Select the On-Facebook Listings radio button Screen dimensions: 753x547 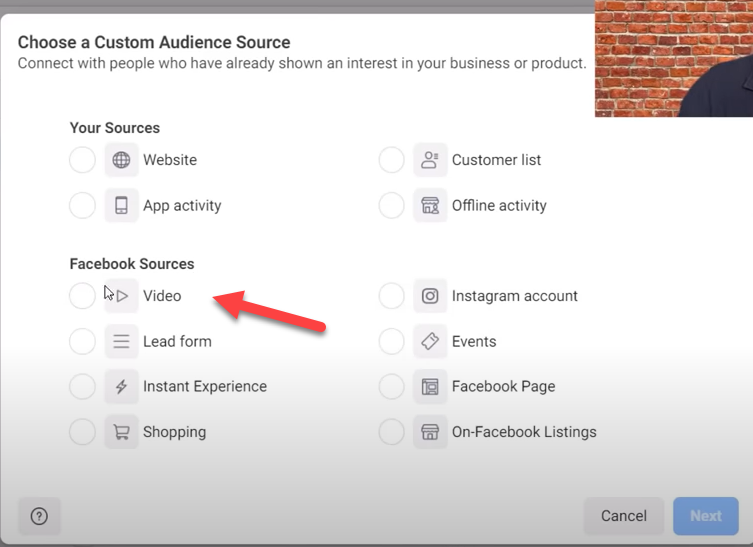pyautogui.click(x=391, y=432)
